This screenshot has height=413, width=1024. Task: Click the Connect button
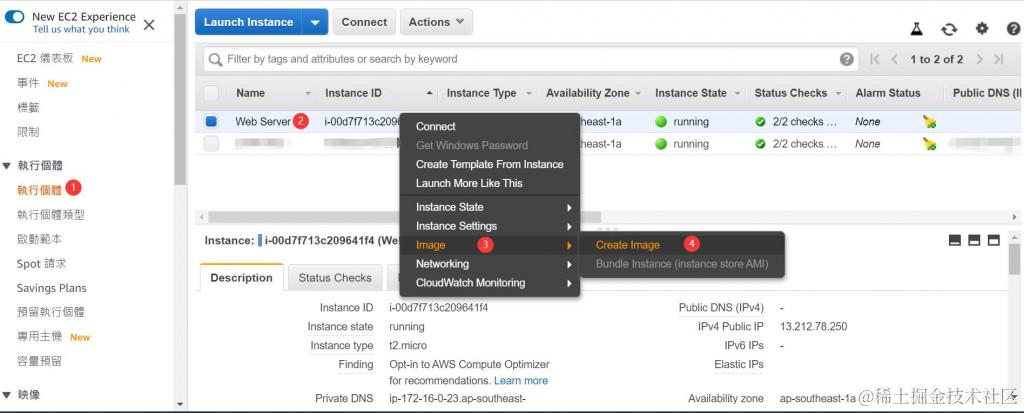pyautogui.click(x=364, y=22)
